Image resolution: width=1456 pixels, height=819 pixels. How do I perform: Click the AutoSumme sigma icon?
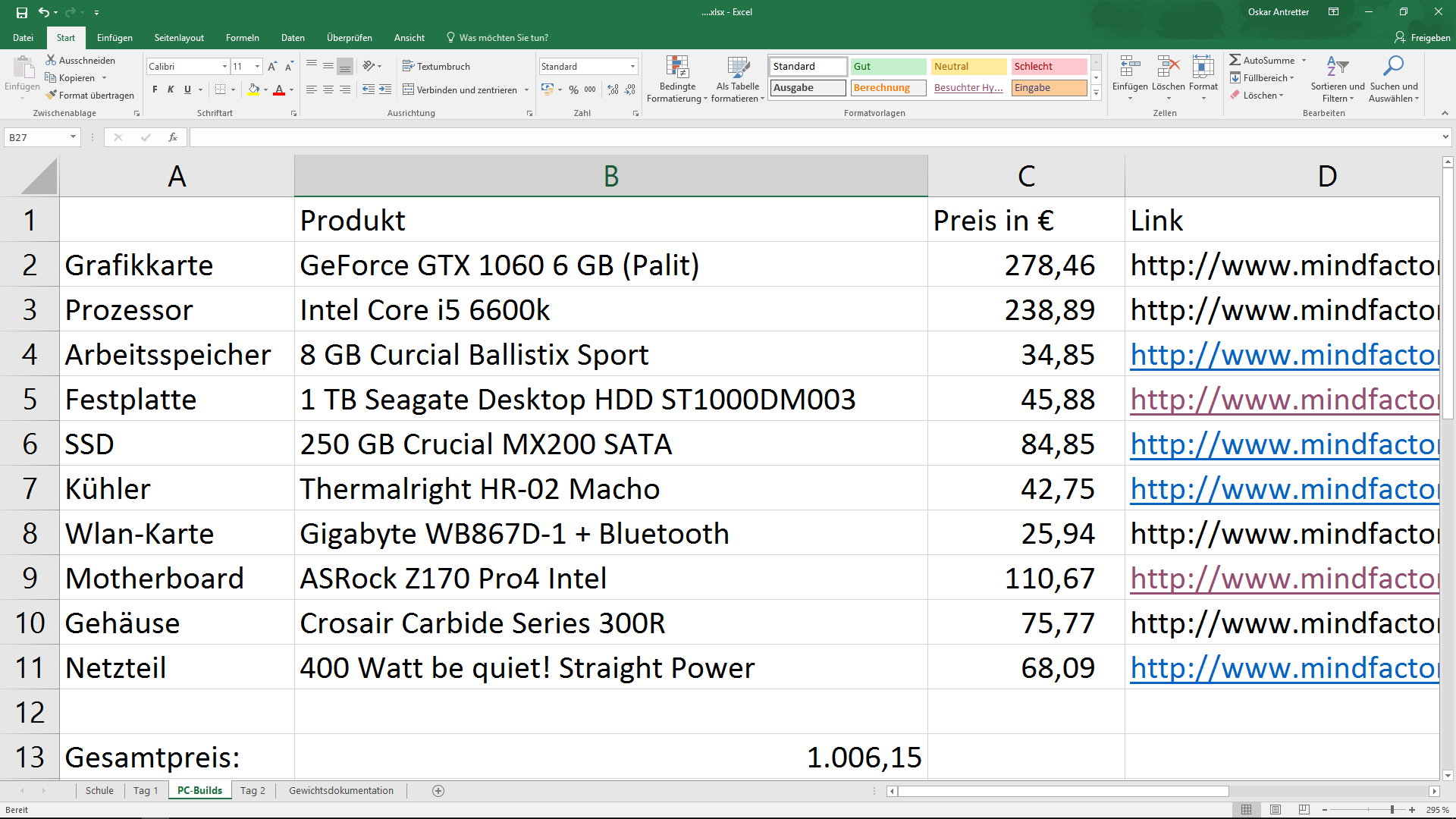tap(1235, 60)
